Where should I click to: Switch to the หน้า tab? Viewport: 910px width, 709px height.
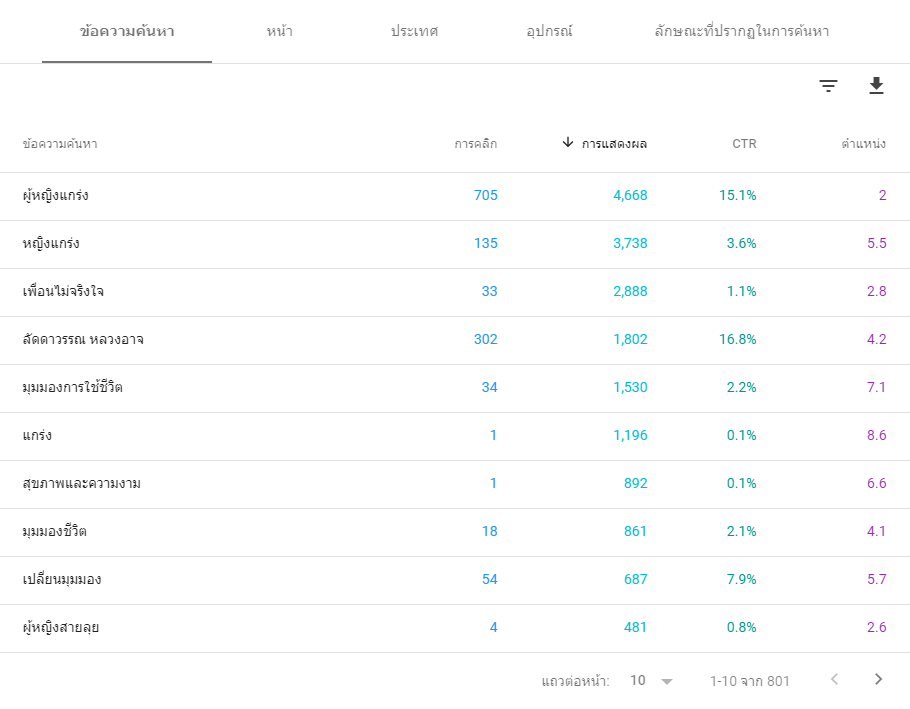[279, 31]
